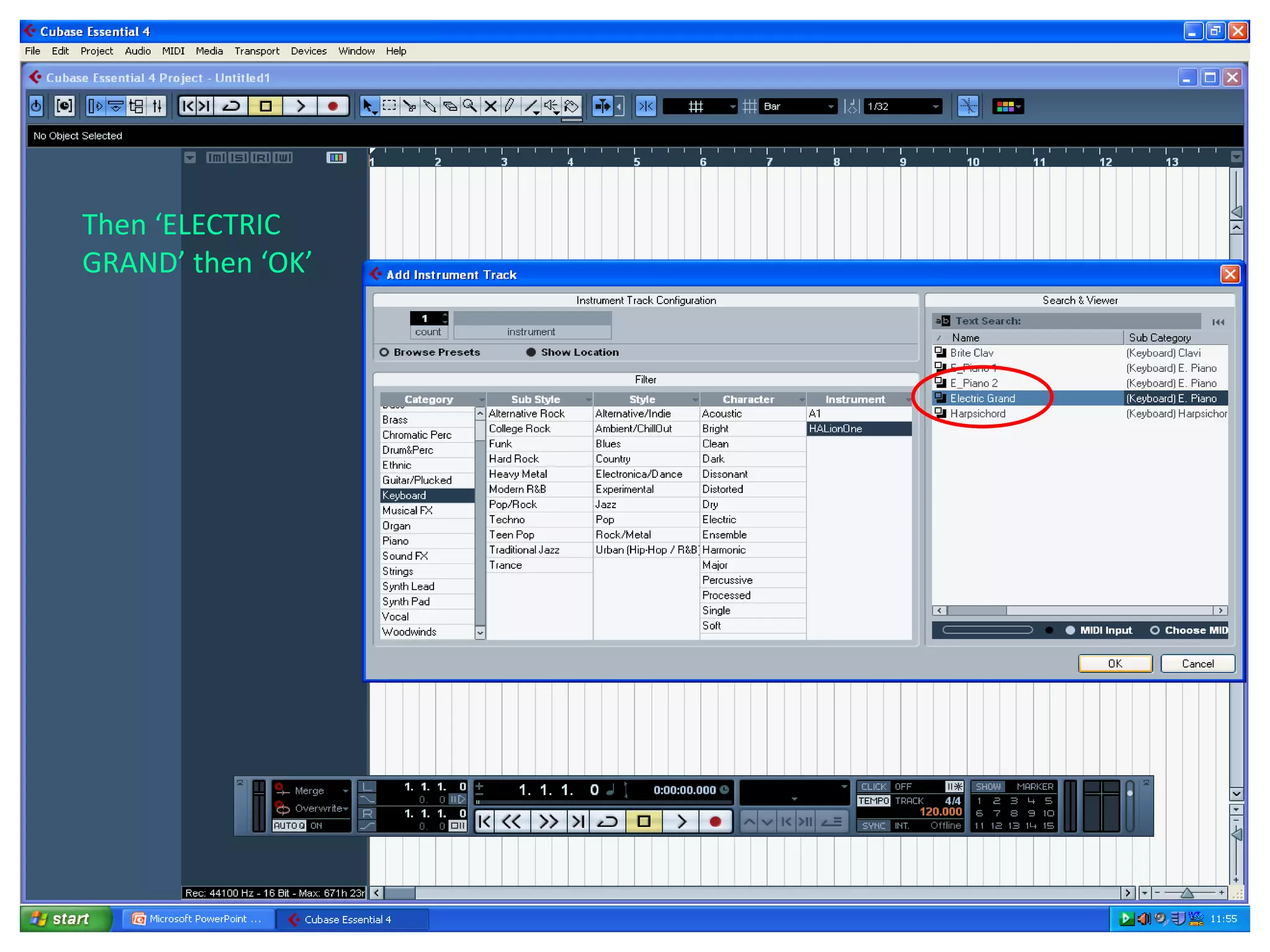The width and height of the screenshot is (1270, 952).
Task: Select Harpsichord in the results list
Action: 1080,413
